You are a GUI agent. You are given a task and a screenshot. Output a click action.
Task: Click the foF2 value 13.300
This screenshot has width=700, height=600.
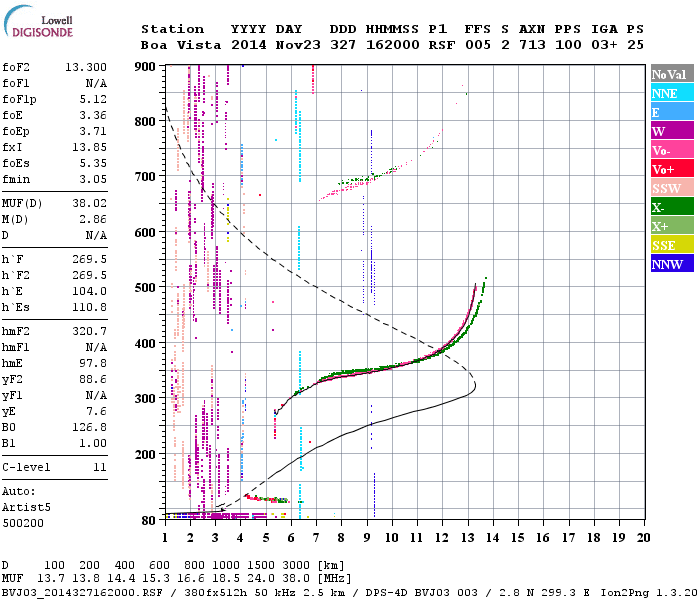click(86, 67)
